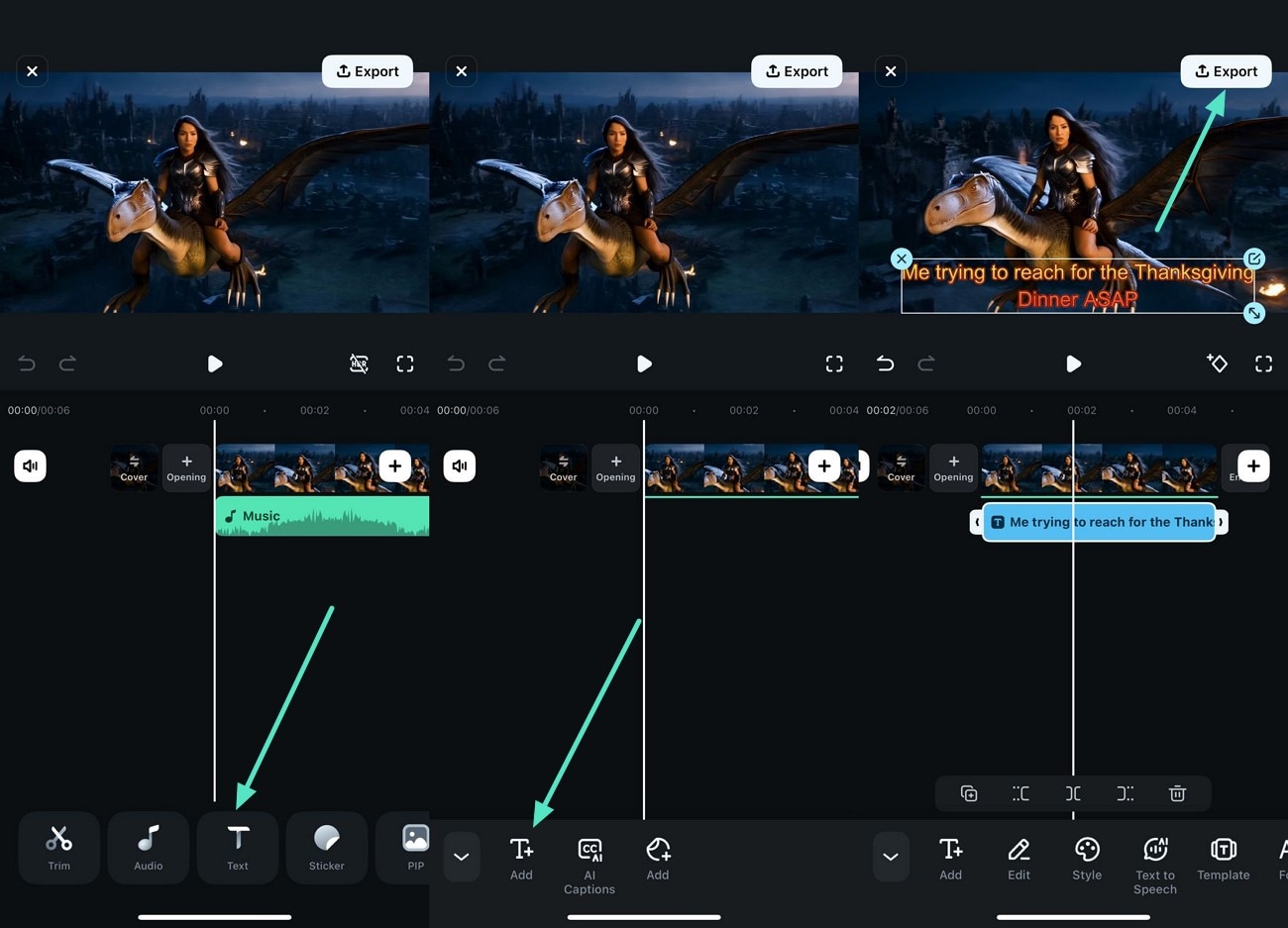The width and height of the screenshot is (1288, 928).
Task: Tap the Thanksgiving Dinner caption on preview
Action: coord(1078,285)
